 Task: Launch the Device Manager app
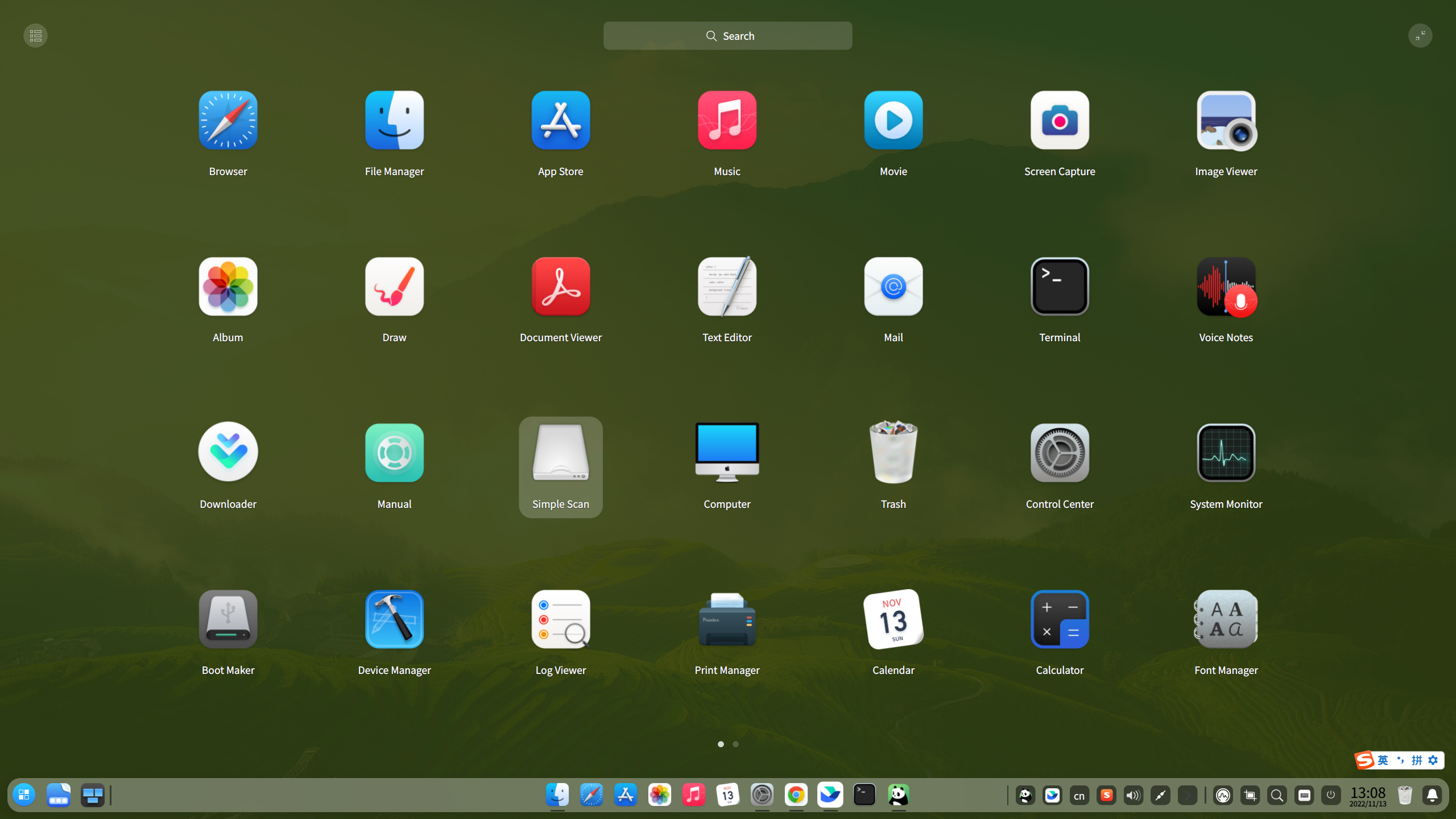(x=394, y=619)
